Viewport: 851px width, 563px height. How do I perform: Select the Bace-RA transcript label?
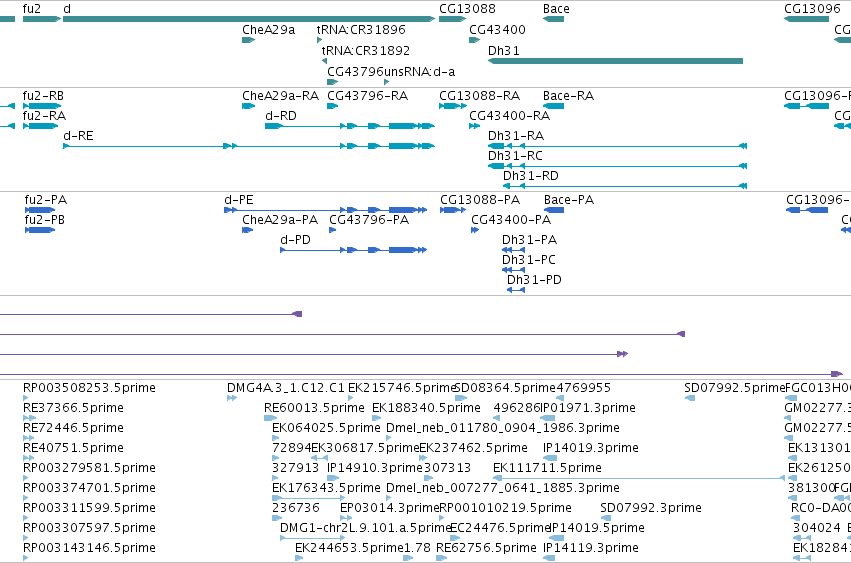[568, 96]
